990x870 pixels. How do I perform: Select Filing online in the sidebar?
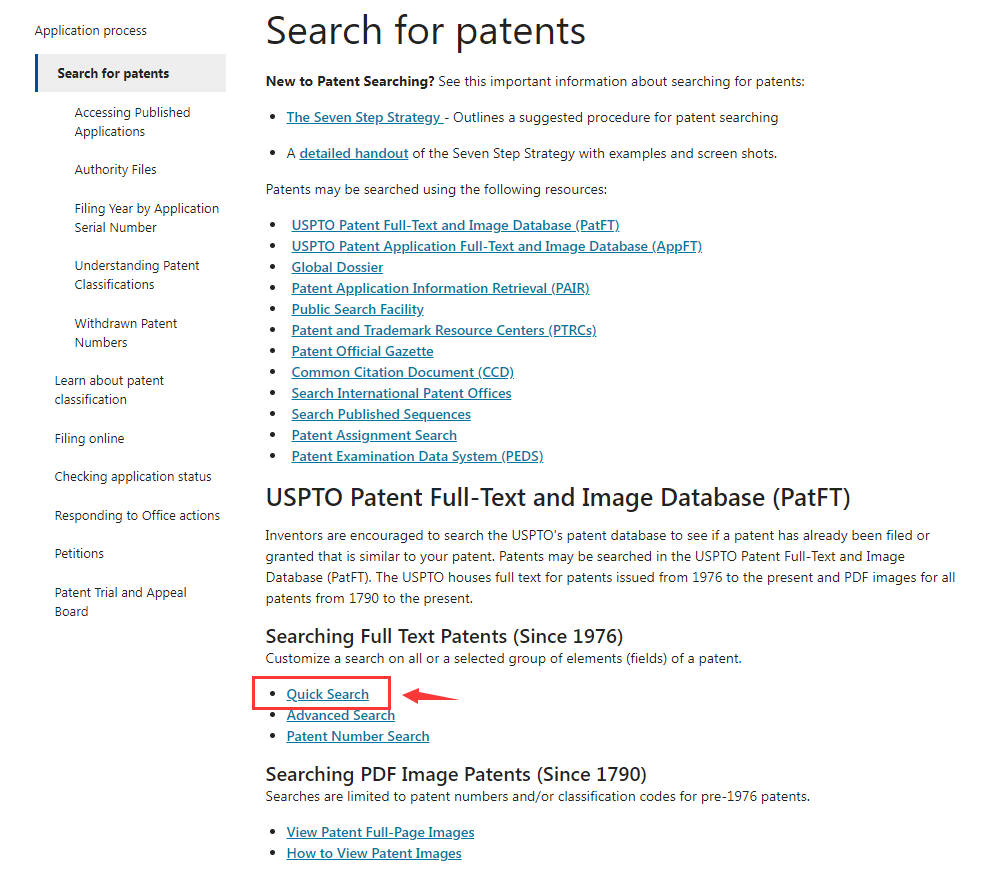pyautogui.click(x=89, y=438)
